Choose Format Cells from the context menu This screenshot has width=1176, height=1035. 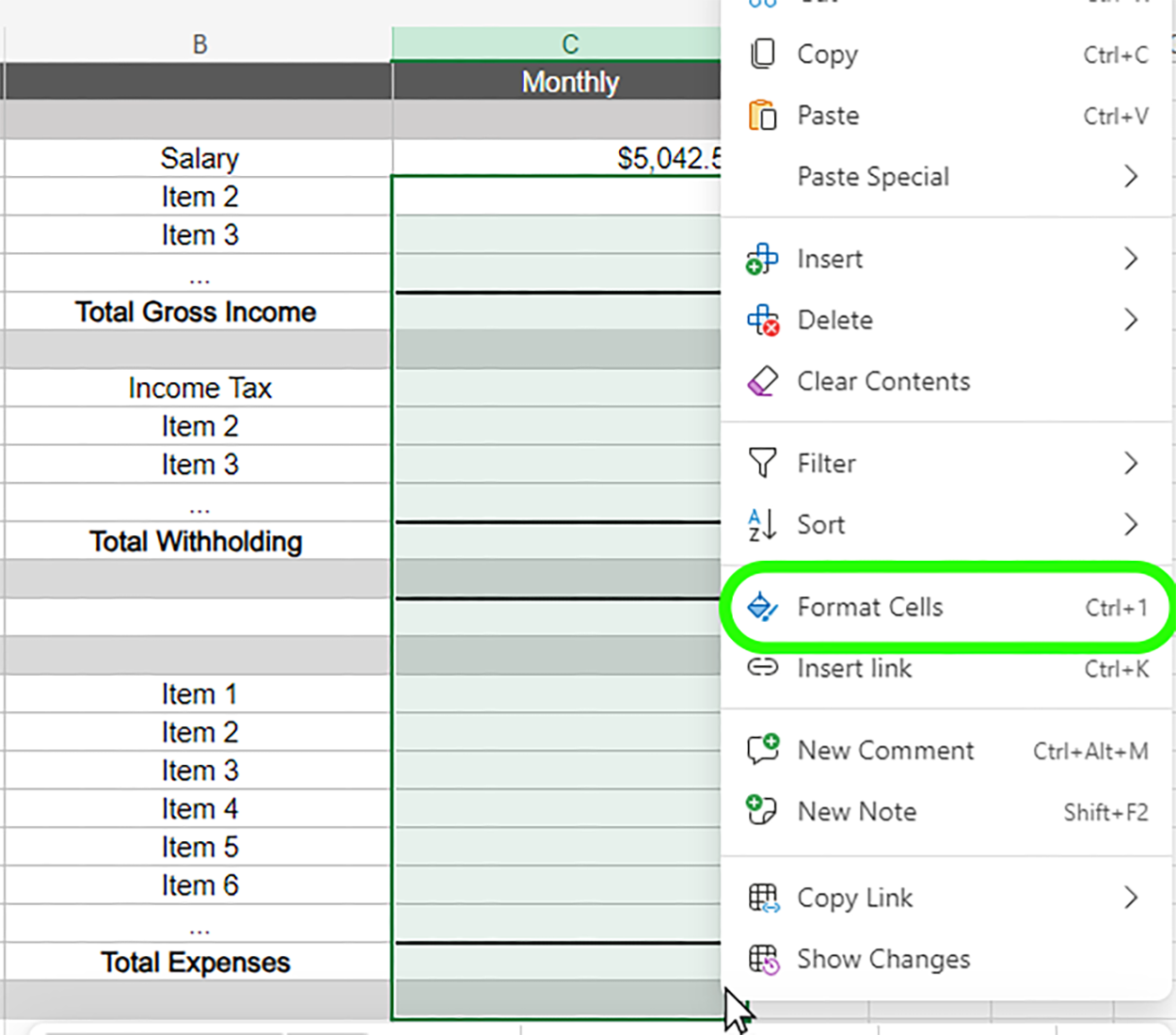coord(870,607)
